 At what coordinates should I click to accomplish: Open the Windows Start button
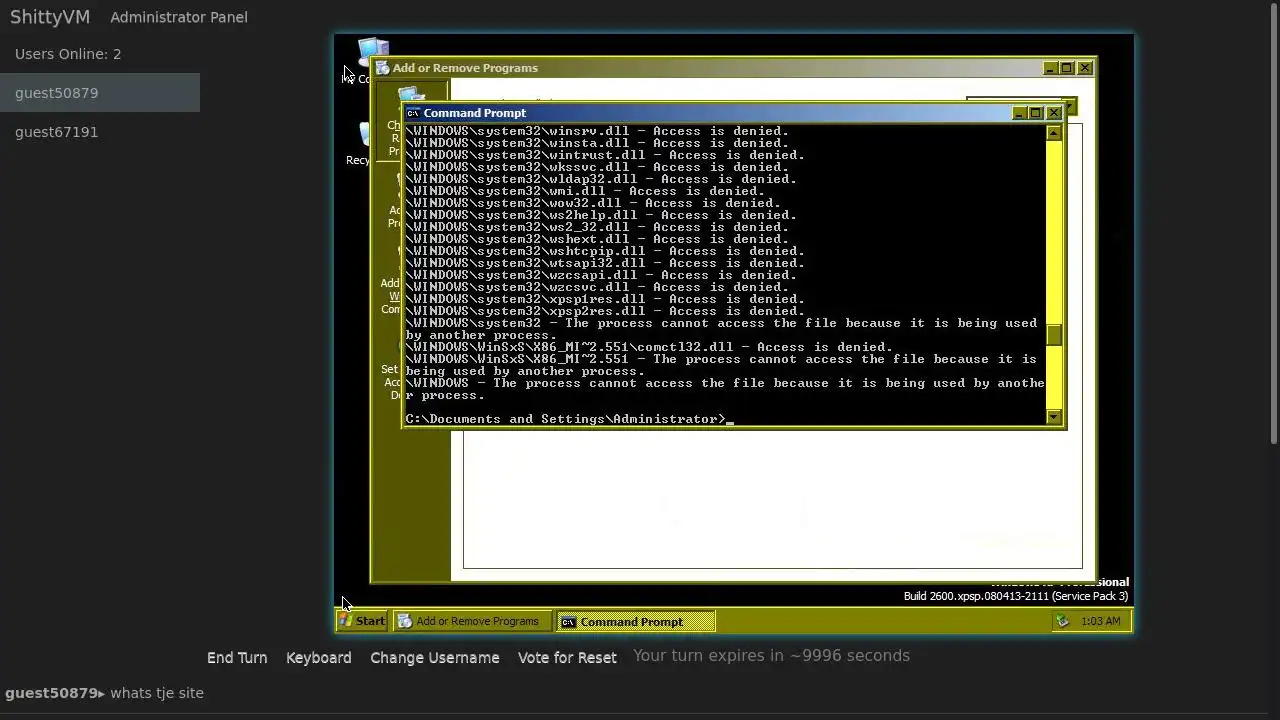pyautogui.click(x=362, y=621)
